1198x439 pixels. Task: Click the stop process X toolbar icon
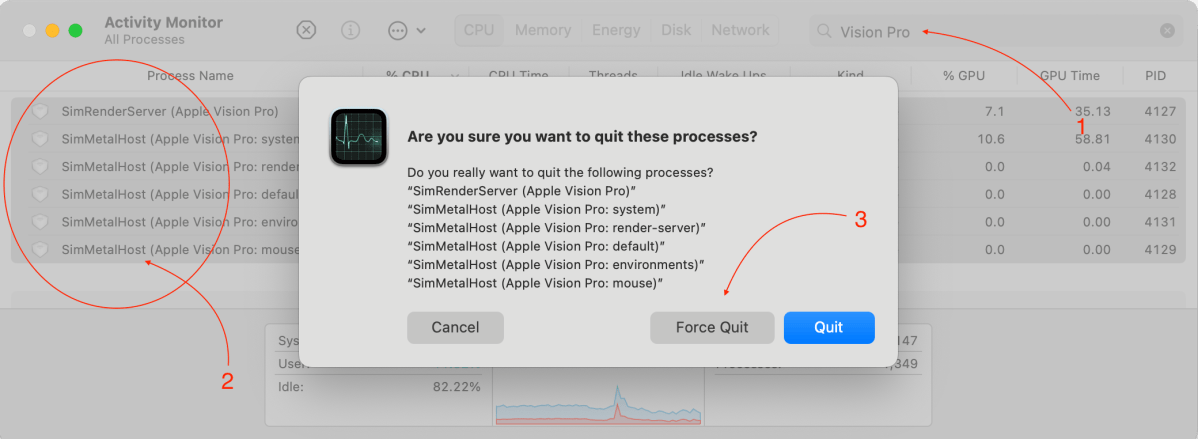(x=306, y=30)
